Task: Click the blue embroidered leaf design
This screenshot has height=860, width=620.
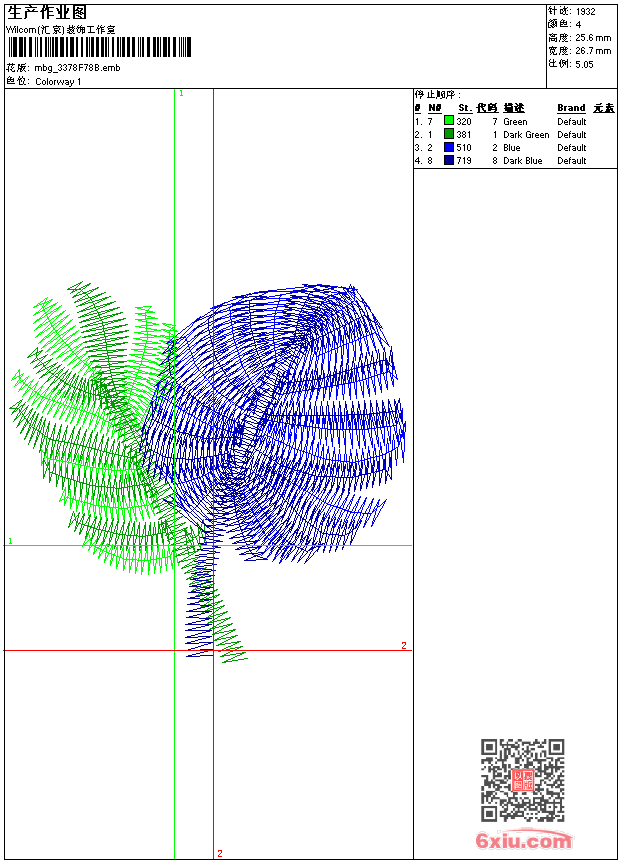Action: tap(290, 420)
